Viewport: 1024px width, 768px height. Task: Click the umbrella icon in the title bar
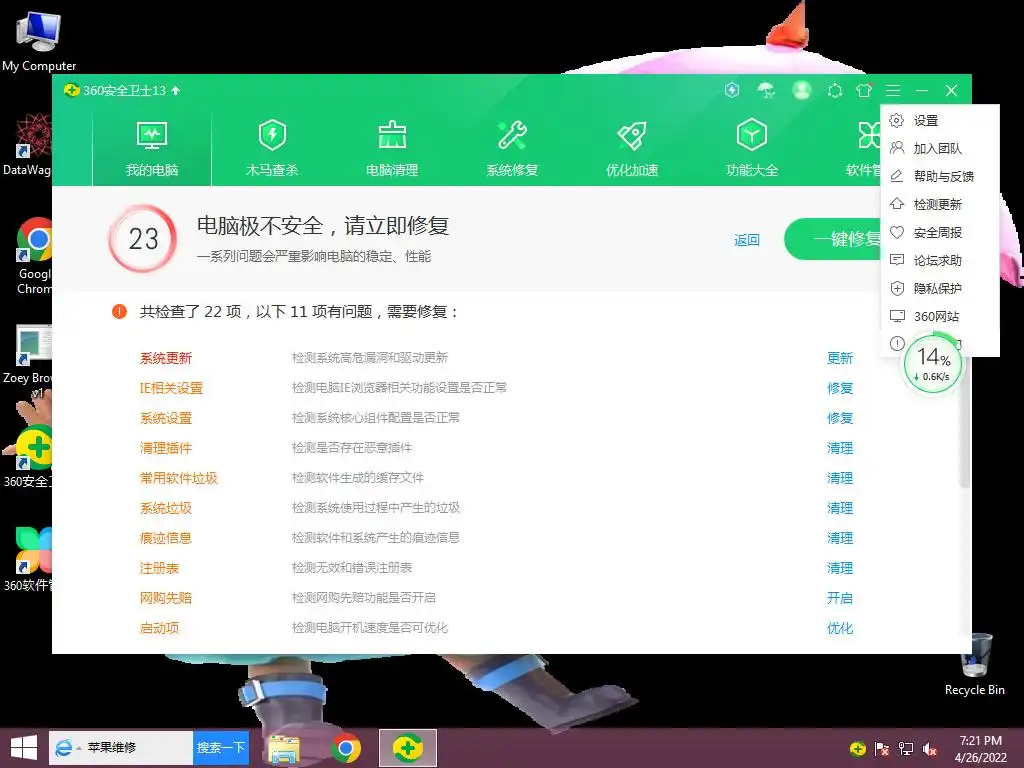[x=766, y=90]
